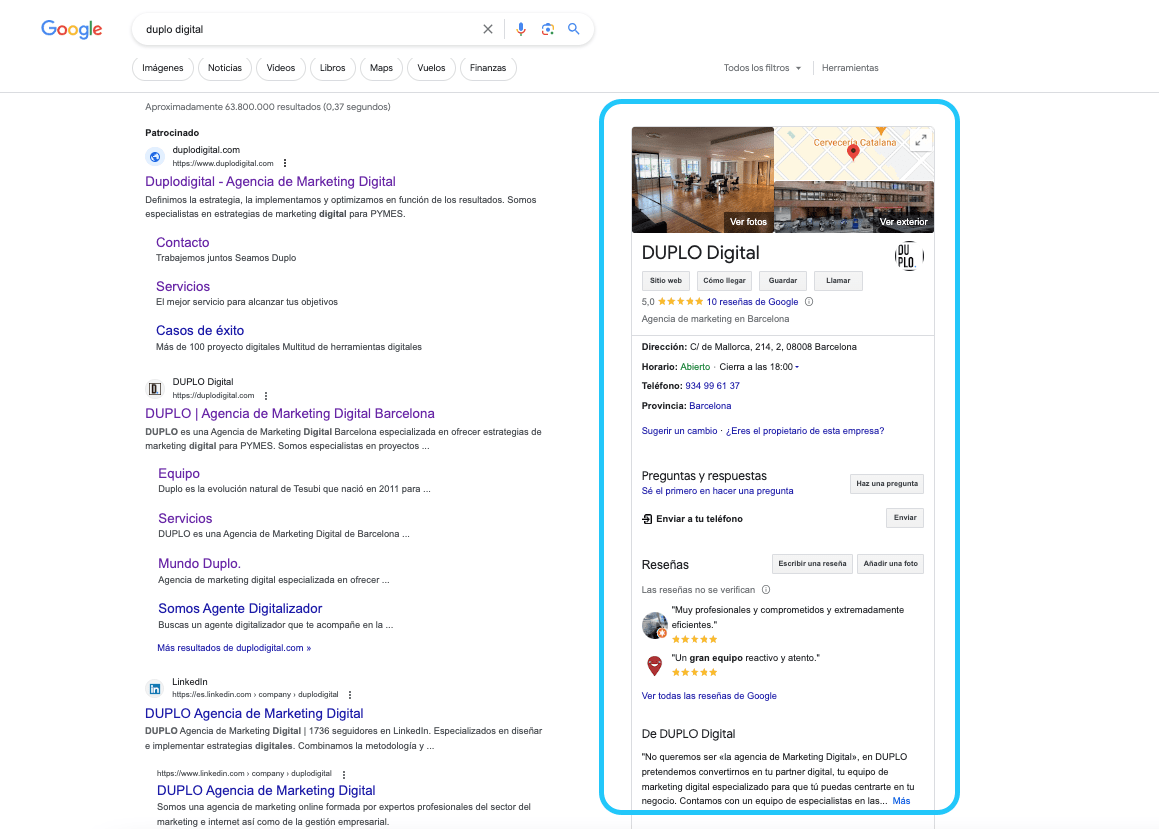Click the red map pin on the map
This screenshot has height=829, width=1159.
tap(853, 152)
